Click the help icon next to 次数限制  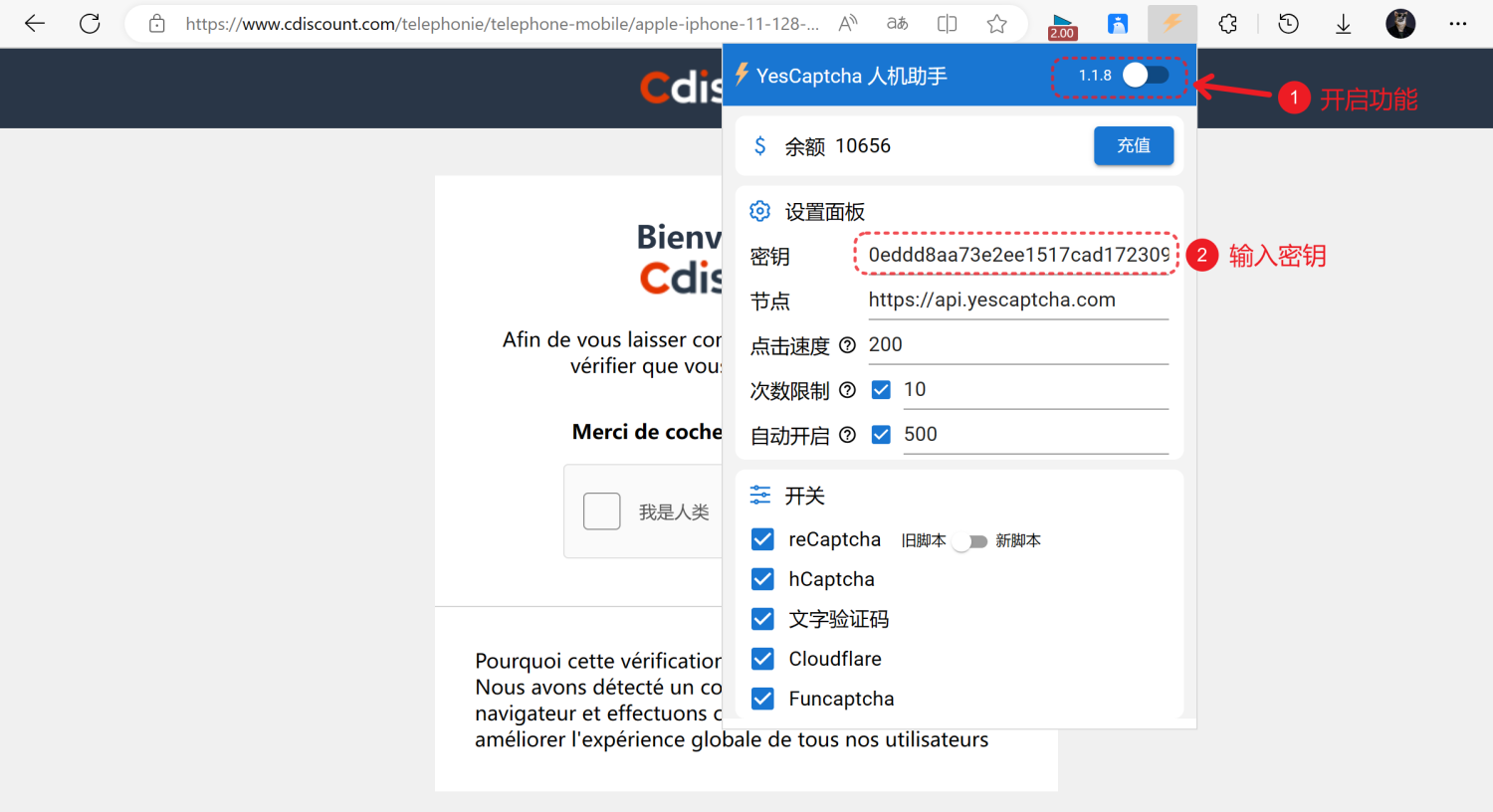click(x=847, y=390)
